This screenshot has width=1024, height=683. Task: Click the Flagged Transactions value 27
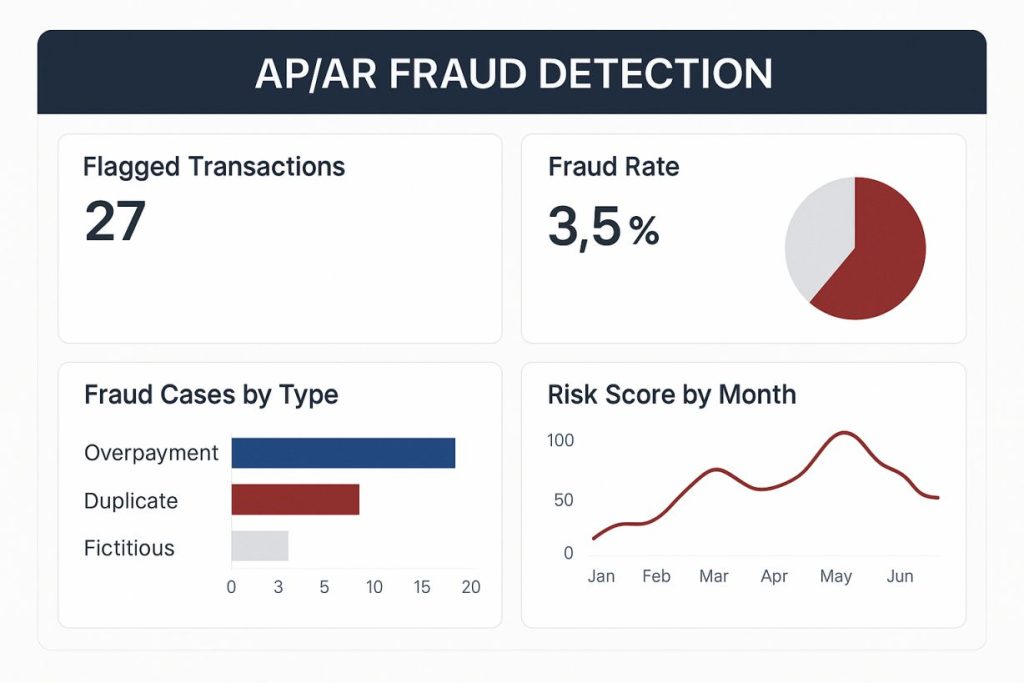tap(115, 221)
